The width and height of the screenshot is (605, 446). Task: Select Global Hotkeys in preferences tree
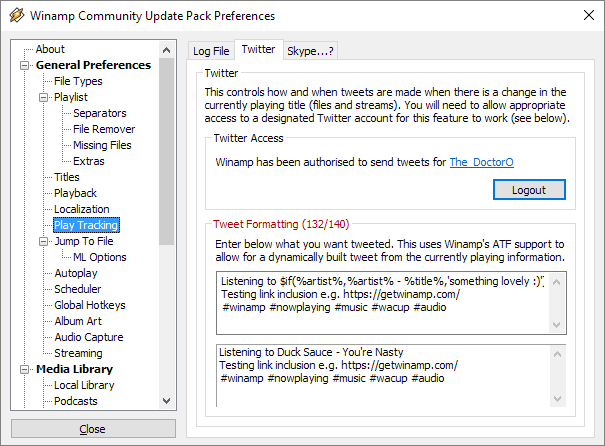(x=89, y=305)
